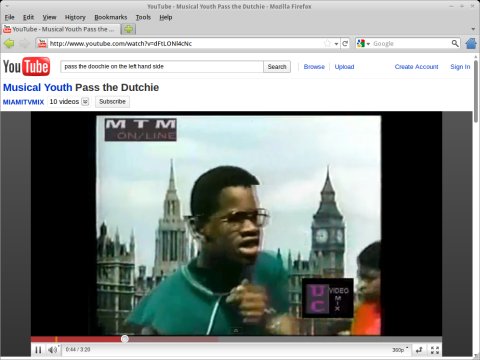Viewport: 480px width, 360px height.
Task: Click the Google search magnifier icon
Action: pyautogui.click(x=455, y=43)
